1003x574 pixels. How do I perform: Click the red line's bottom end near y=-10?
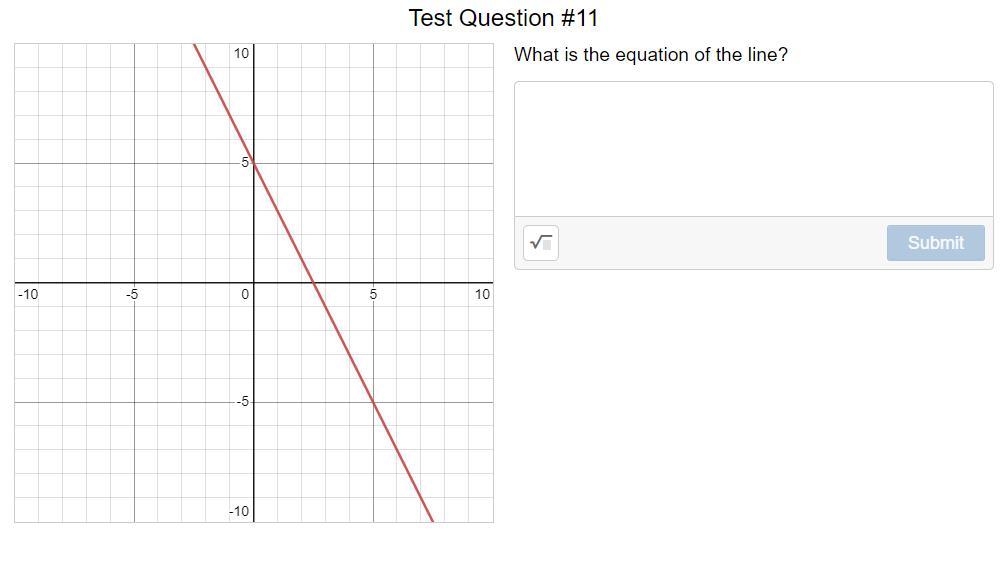pyautogui.click(x=432, y=519)
